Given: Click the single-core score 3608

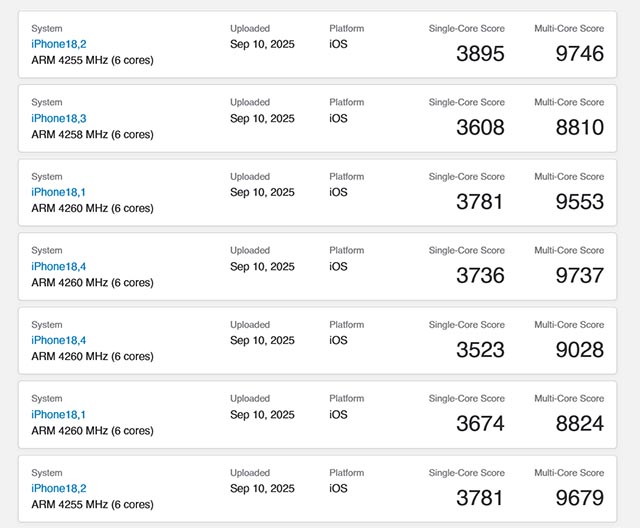Looking at the screenshot, I should pos(480,128).
